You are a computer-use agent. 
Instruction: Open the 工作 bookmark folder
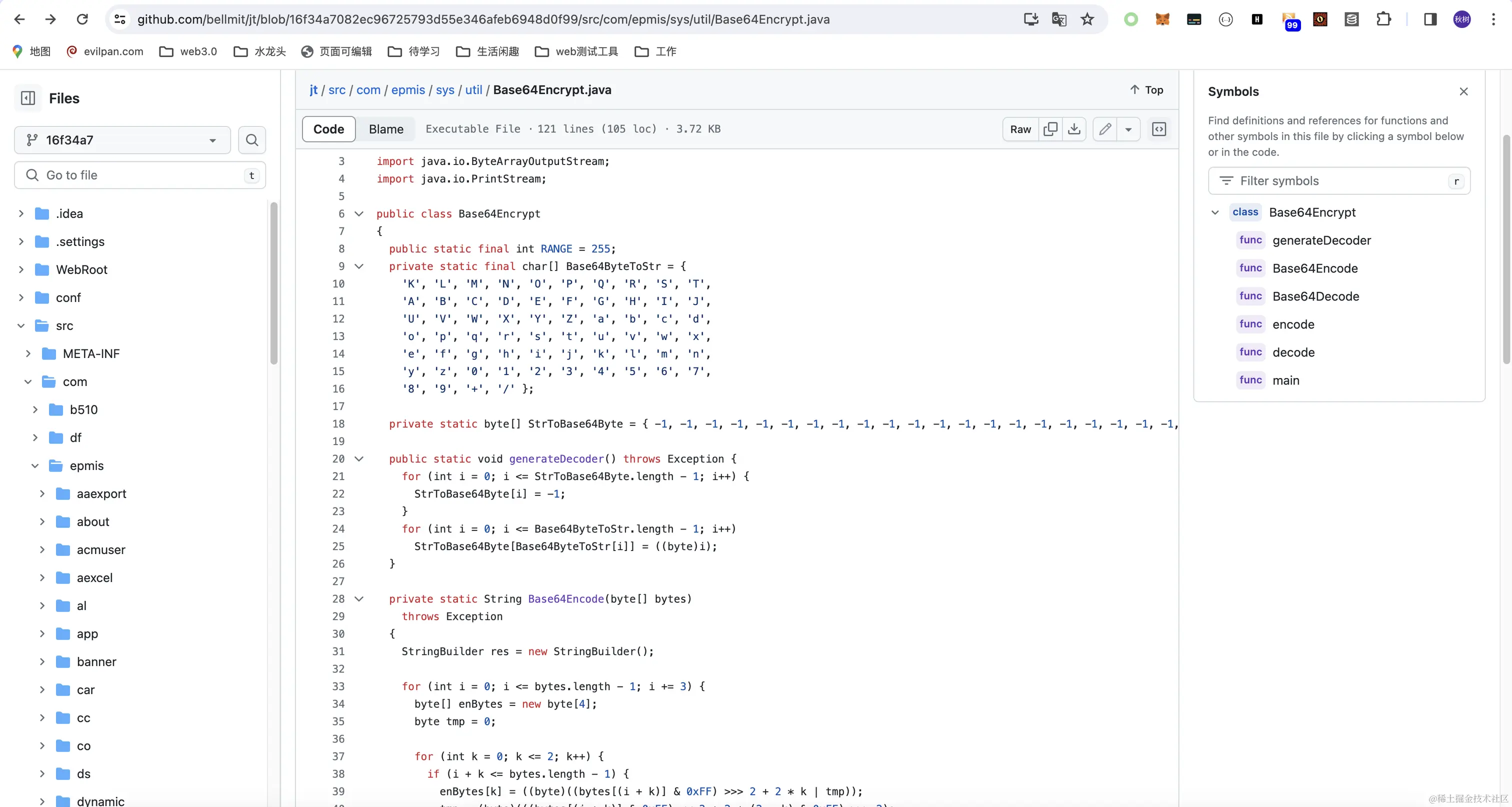[655, 51]
